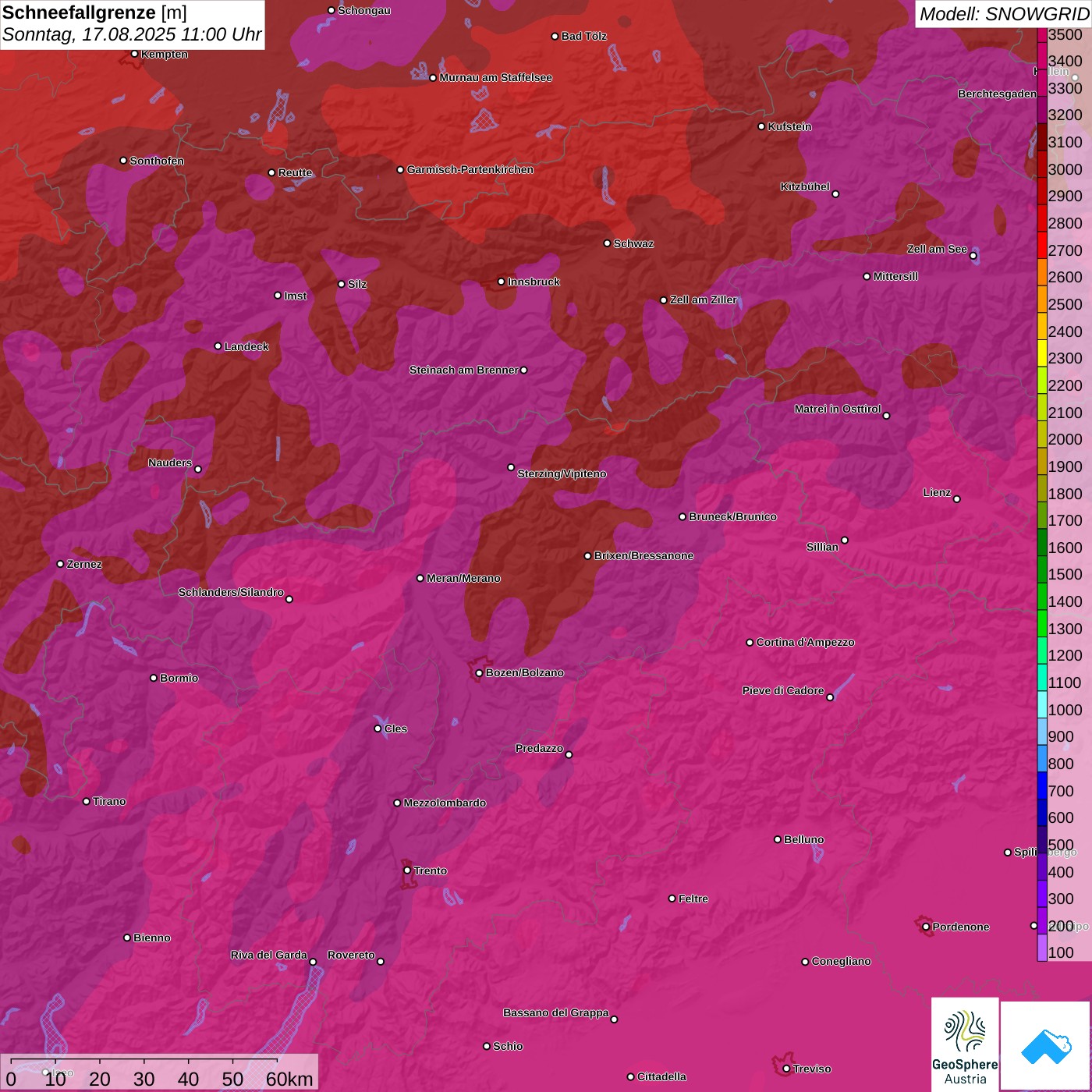
Task: Click the Brixen/Bressanone label
Action: (643, 555)
